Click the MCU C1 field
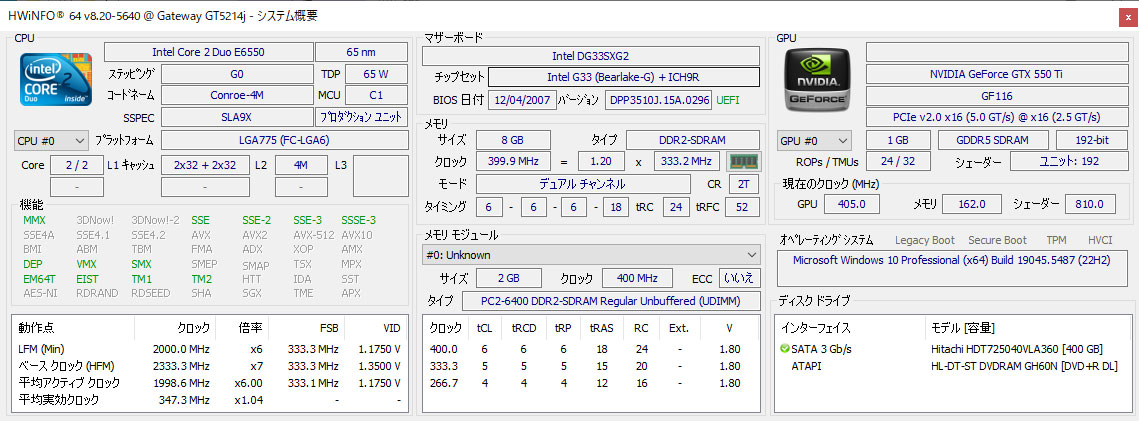The image size is (1139, 421). (x=376, y=95)
